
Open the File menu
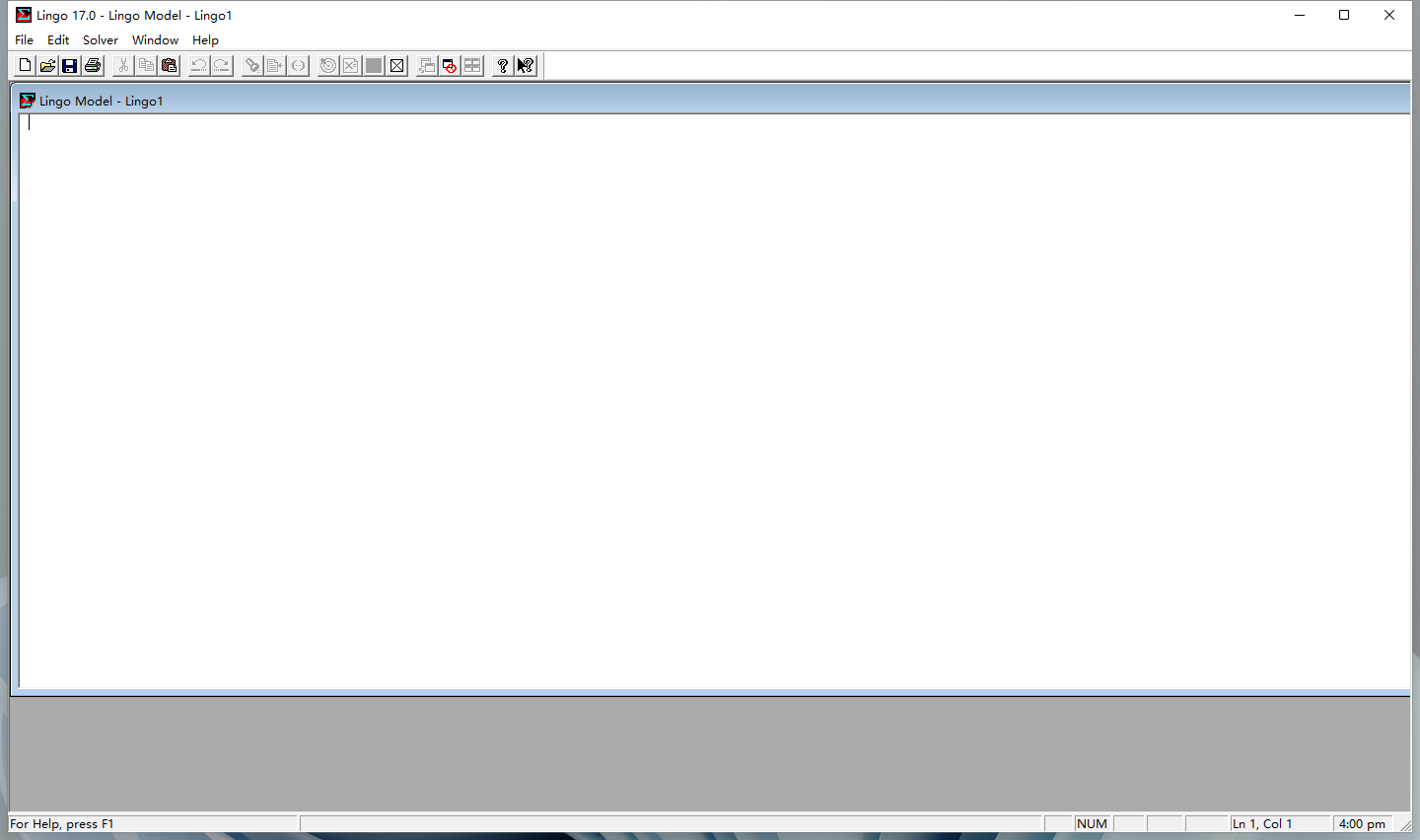point(25,40)
